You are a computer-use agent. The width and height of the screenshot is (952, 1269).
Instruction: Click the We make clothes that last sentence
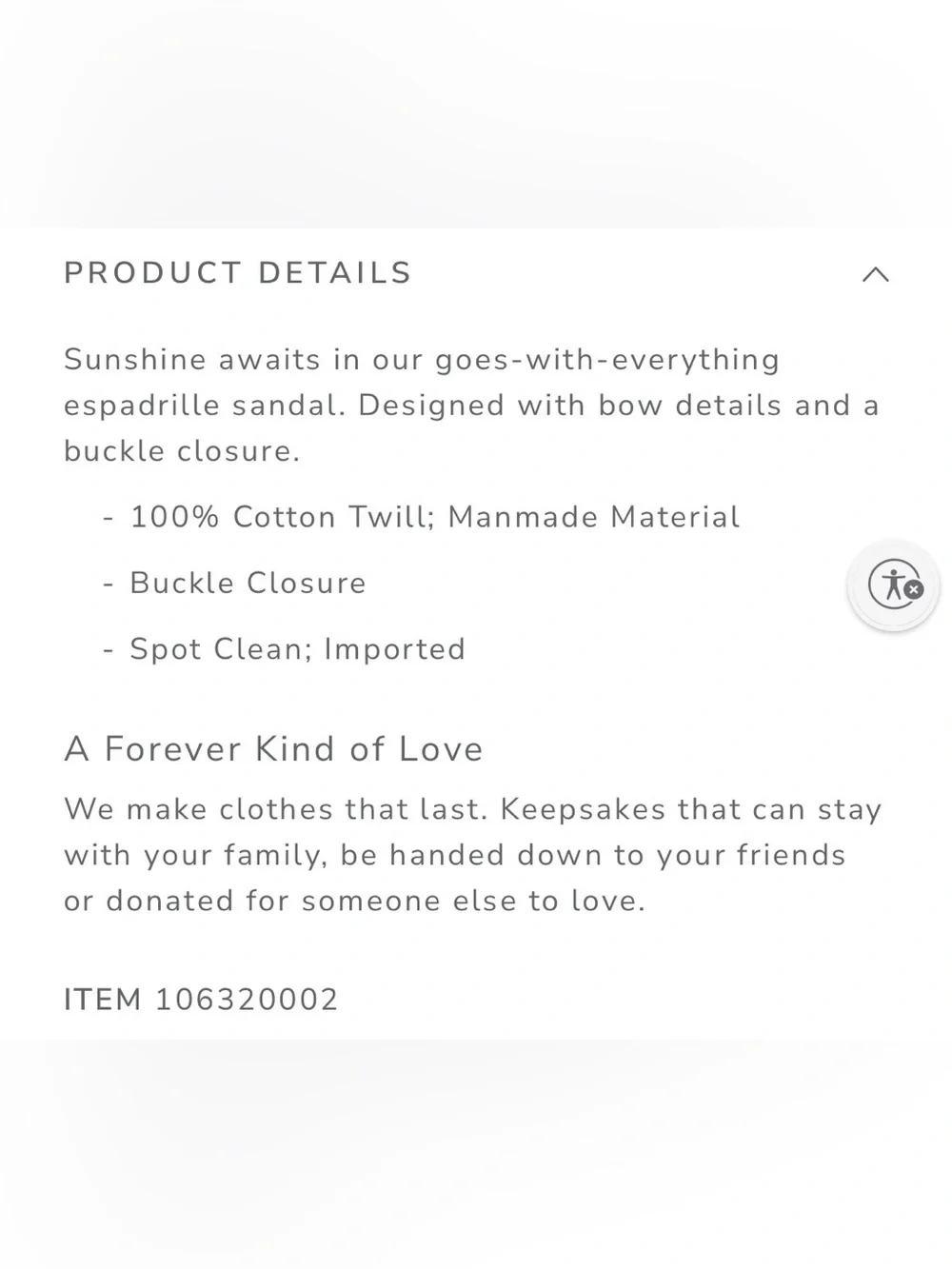click(275, 809)
